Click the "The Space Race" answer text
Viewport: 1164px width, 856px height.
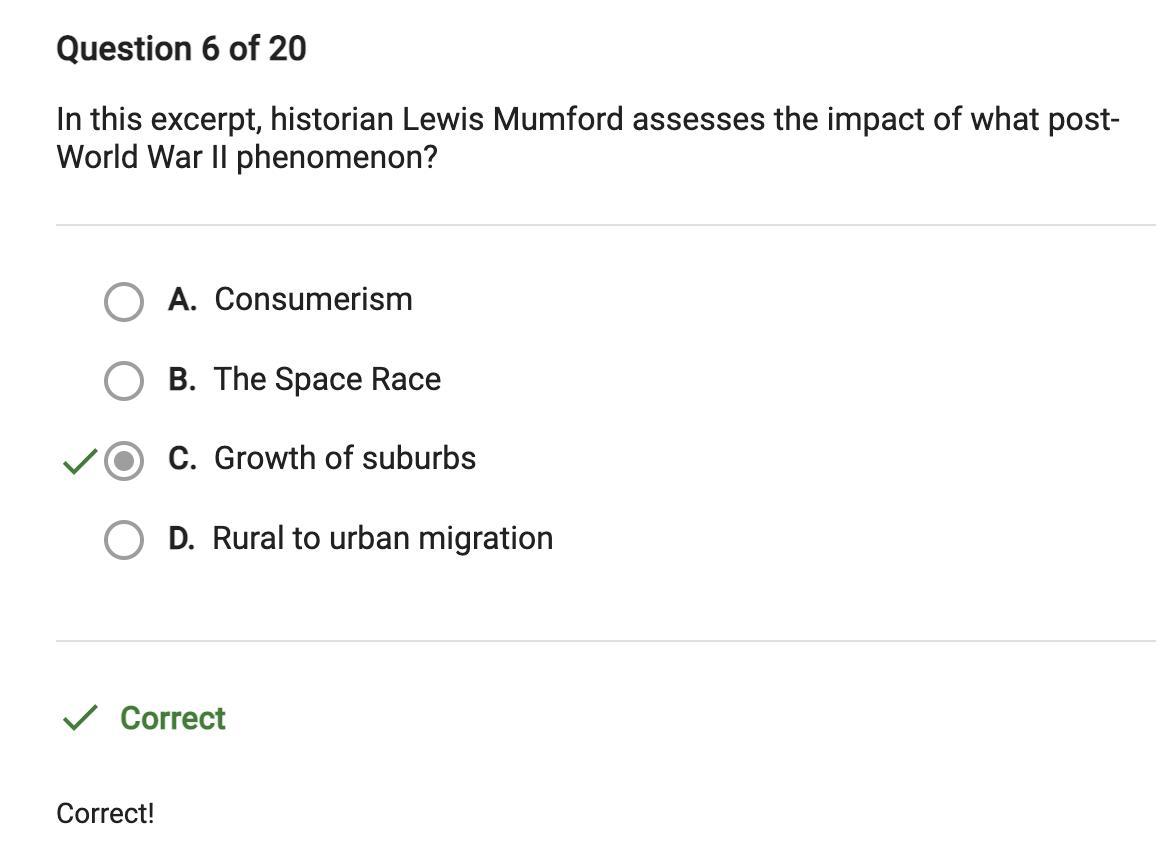tap(327, 379)
